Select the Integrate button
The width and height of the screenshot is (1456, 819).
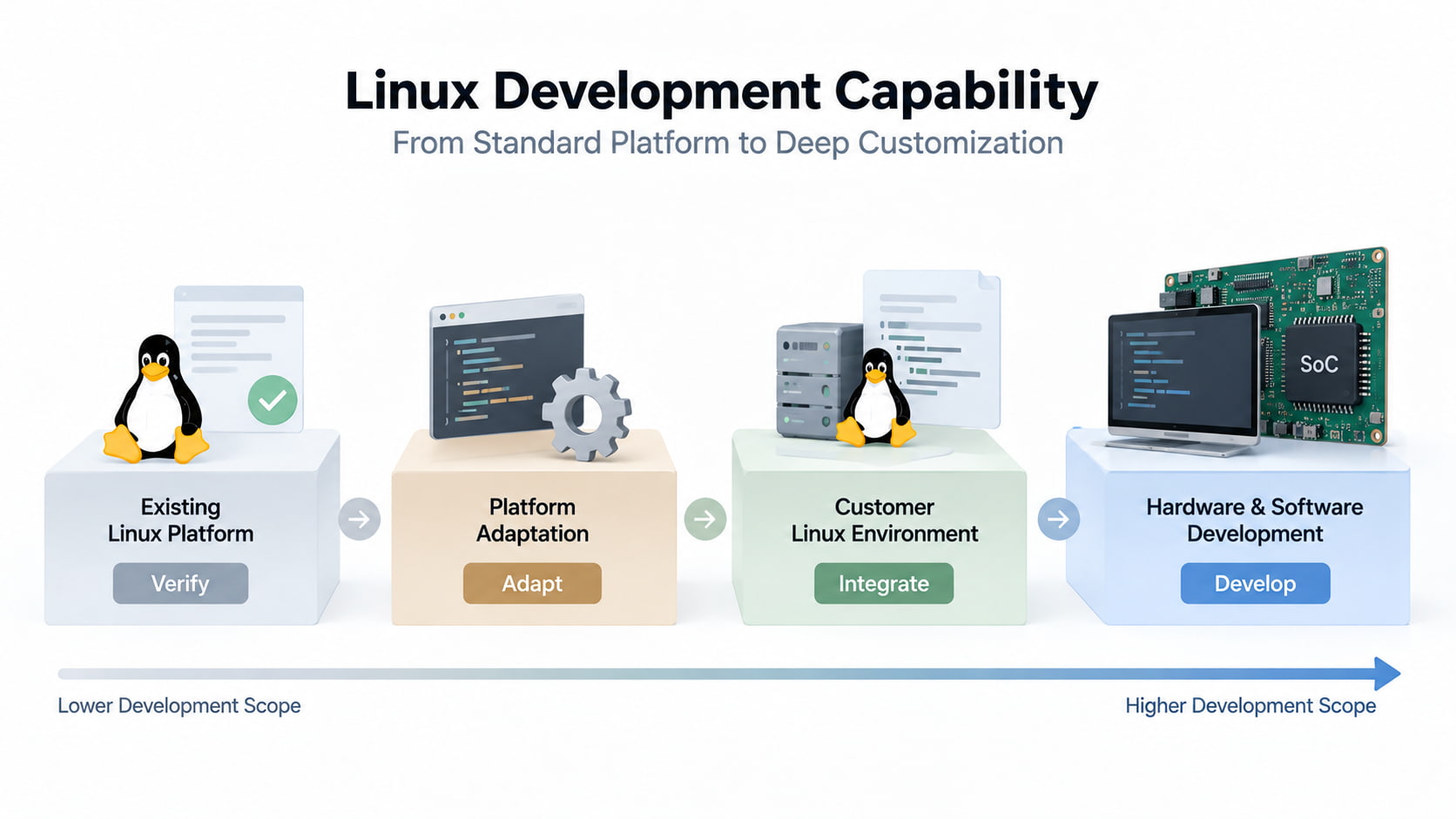[884, 583]
